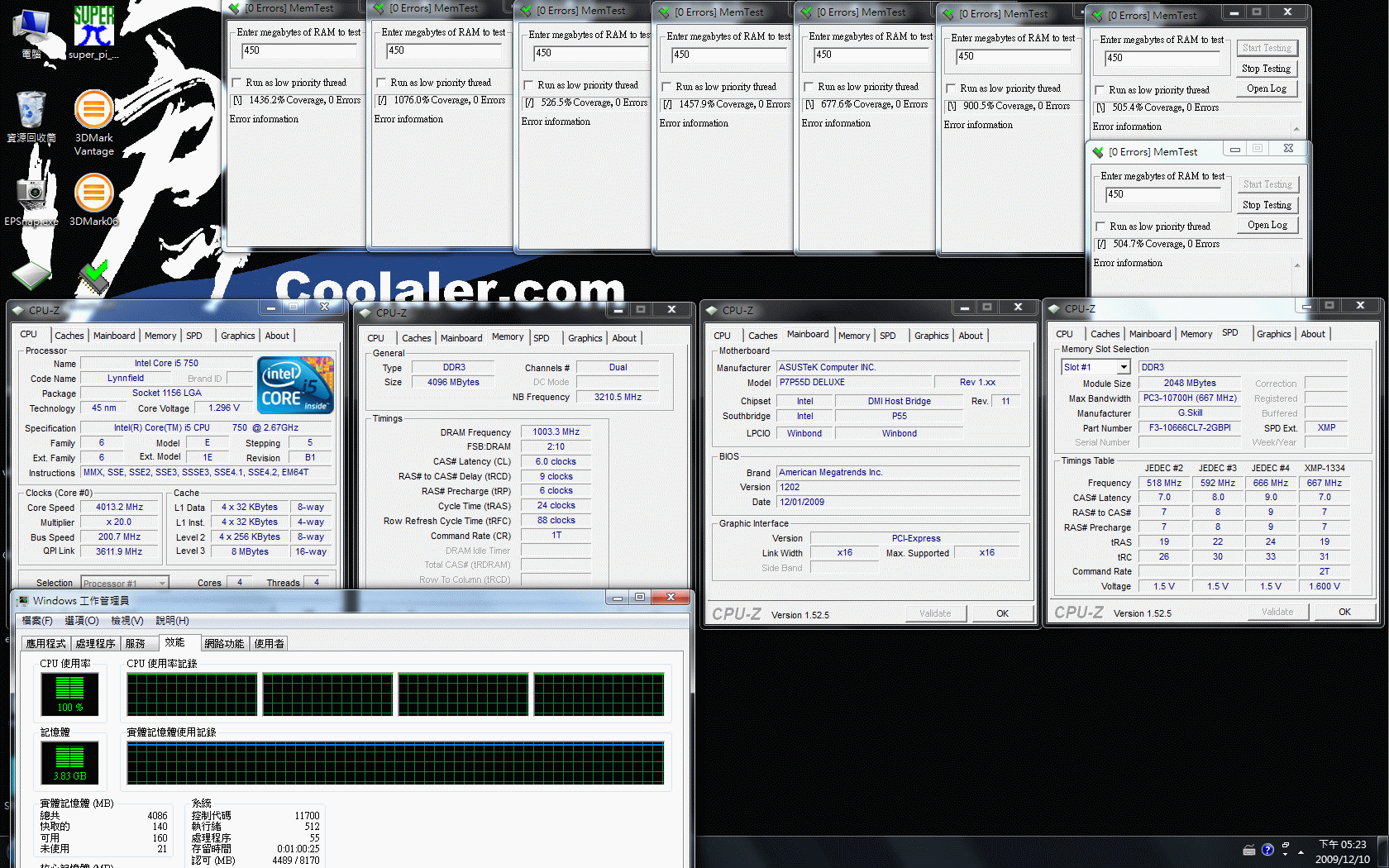Click Stop Testing in 504.7% coverage MemTest
1389x868 pixels.
pyautogui.click(x=1267, y=205)
